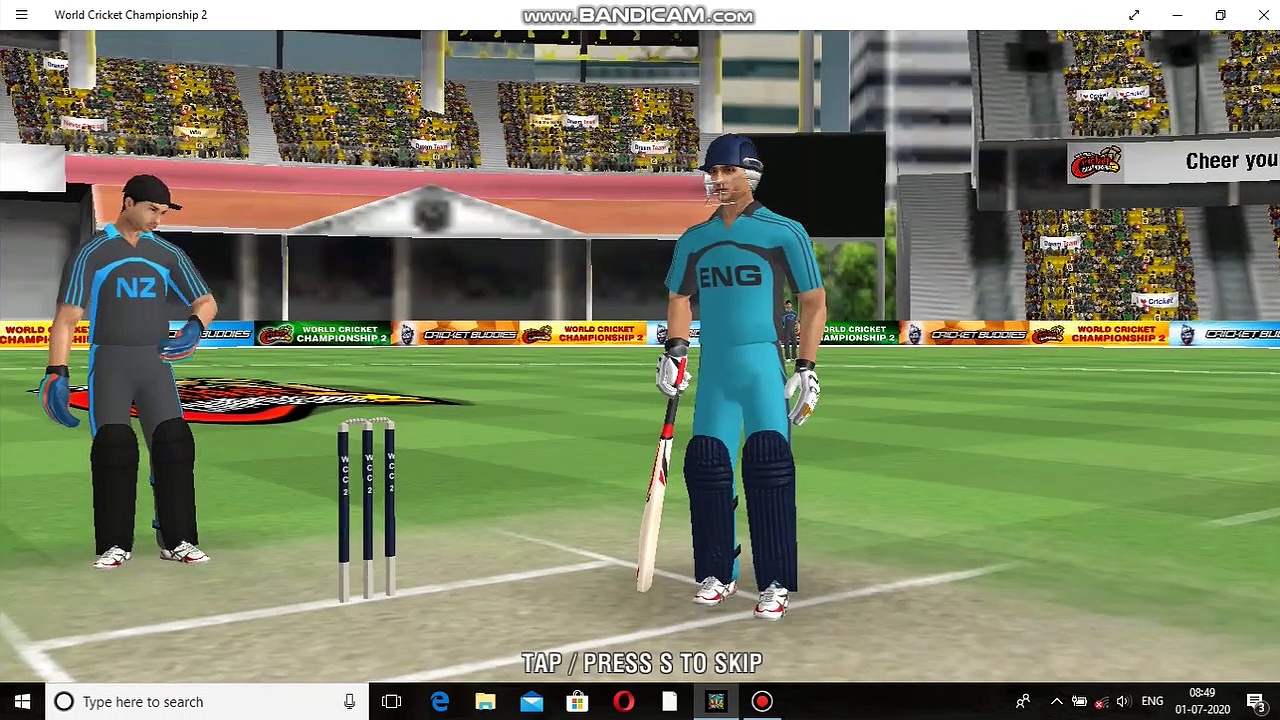Open Task View from the taskbar
Screen dimensions: 1280x720
tap(391, 701)
